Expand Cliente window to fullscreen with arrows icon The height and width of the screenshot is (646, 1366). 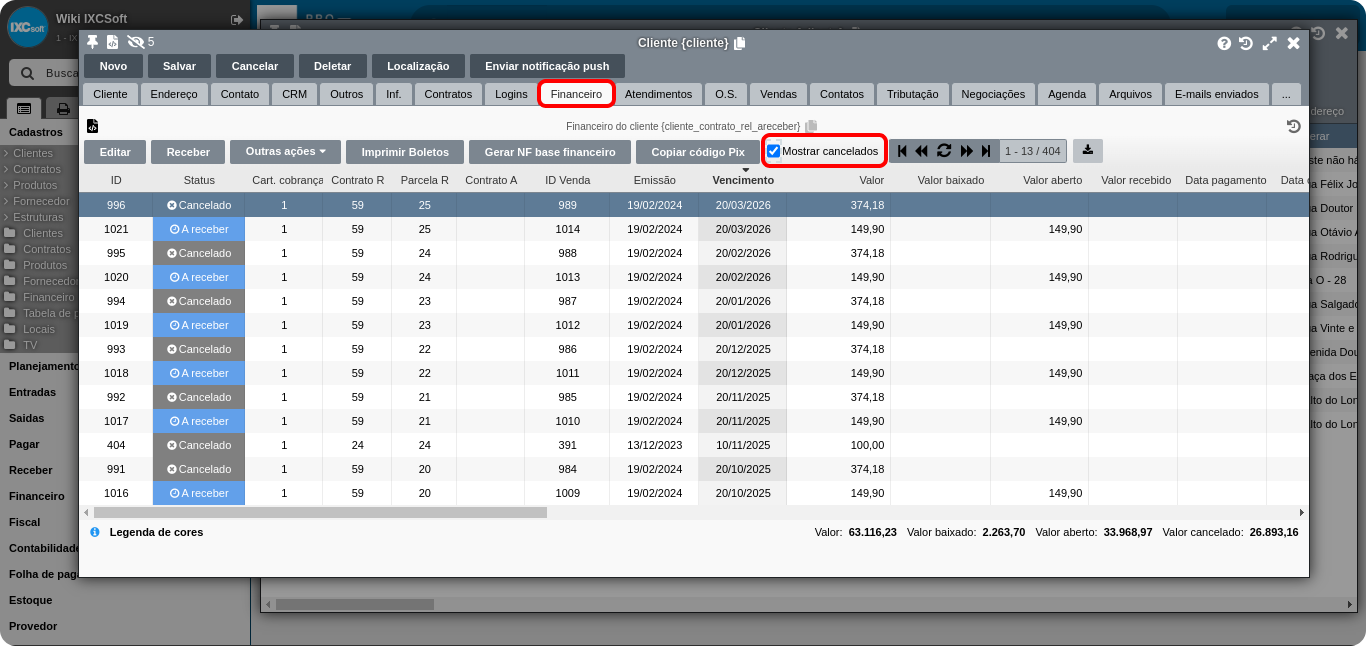point(1270,43)
